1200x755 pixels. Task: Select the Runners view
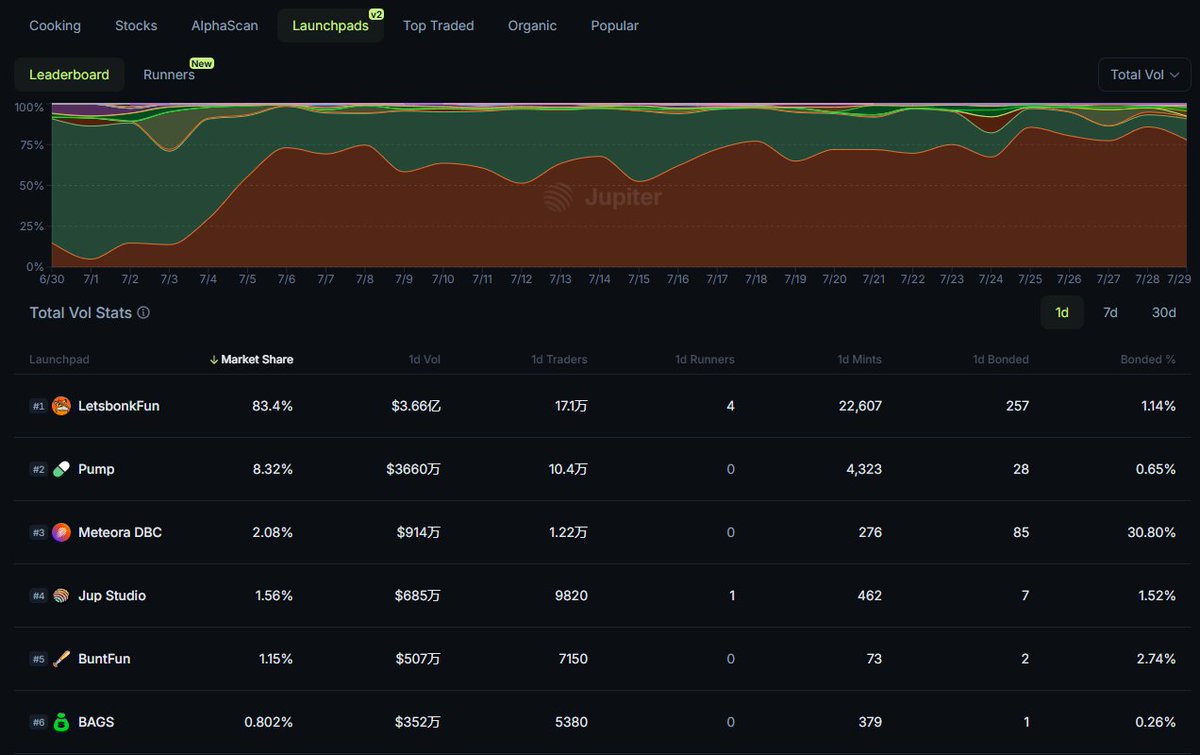(168, 74)
